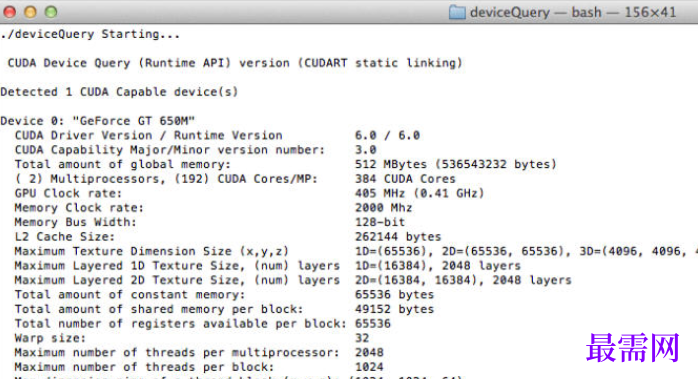Click the 2000 Mhz memory clock value
Image resolution: width=698 pixels, height=379 pixels.
click(383, 208)
